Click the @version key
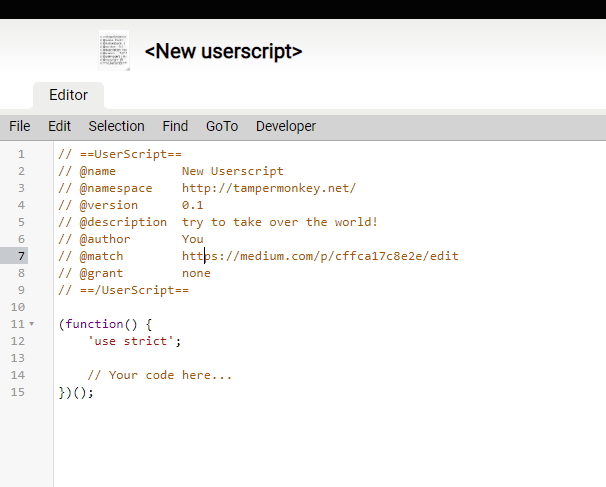The height and width of the screenshot is (487, 606). tap(109, 205)
